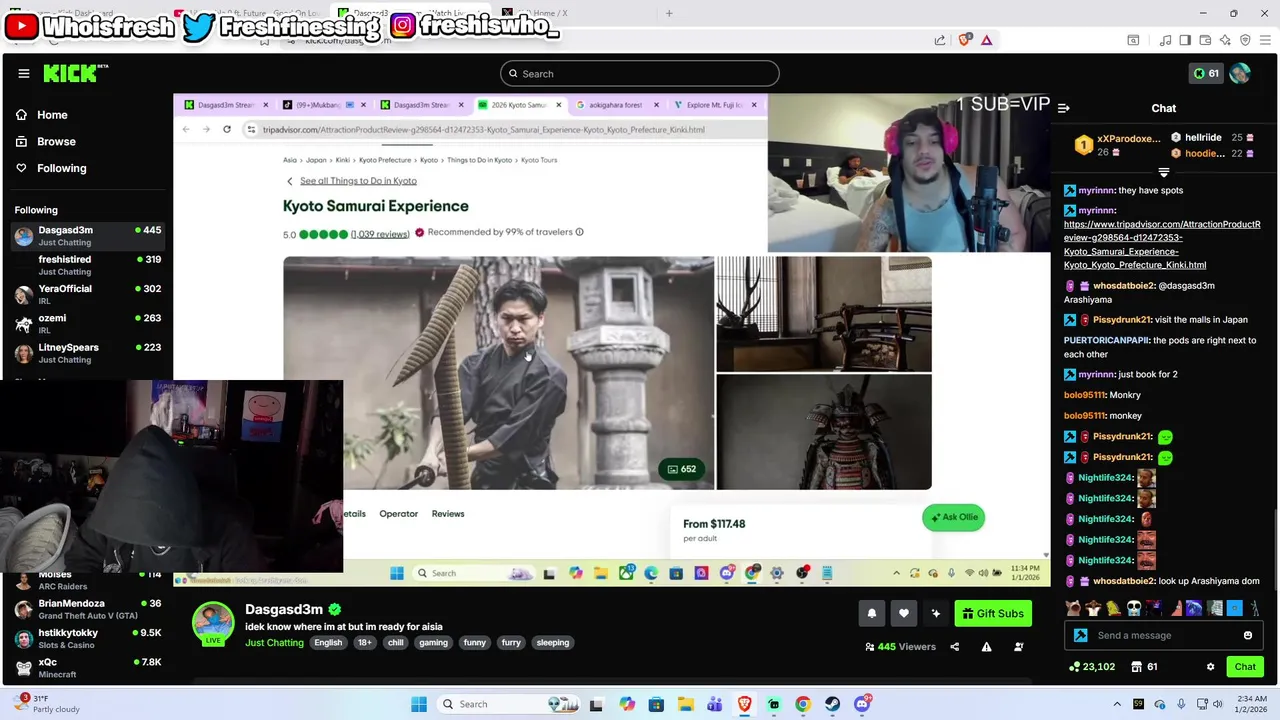Viewport: 1280px width, 720px height.
Task: Click the Brave Rewards triangle icon
Action: (986, 40)
